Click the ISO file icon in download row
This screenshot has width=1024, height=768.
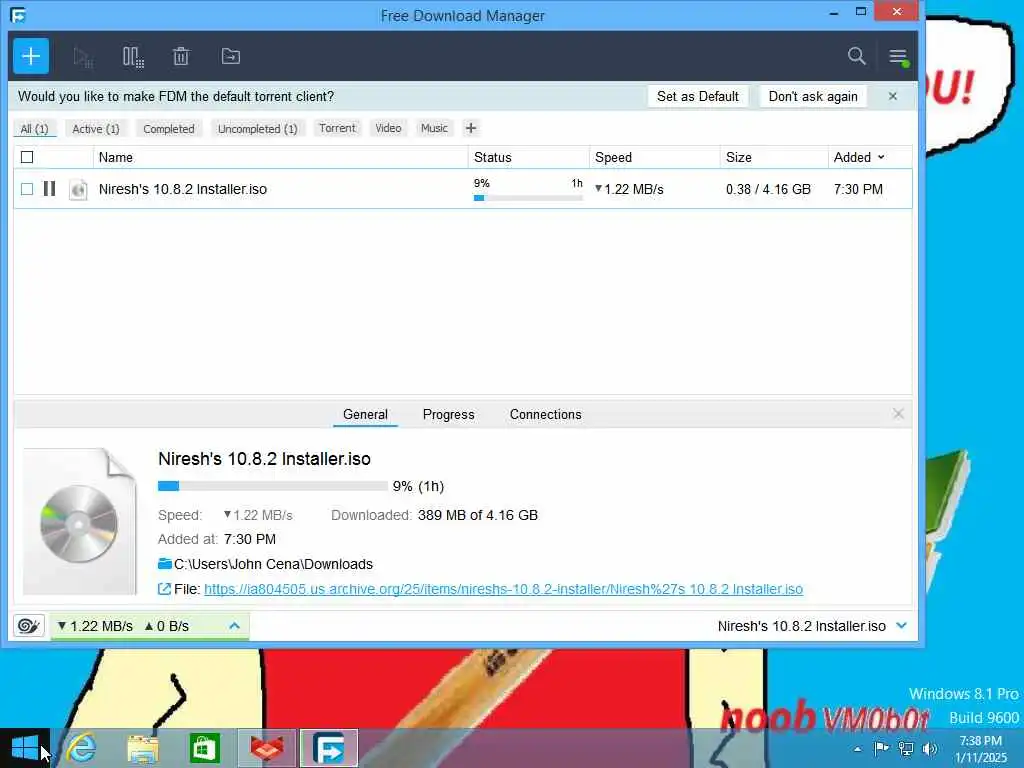(78, 189)
